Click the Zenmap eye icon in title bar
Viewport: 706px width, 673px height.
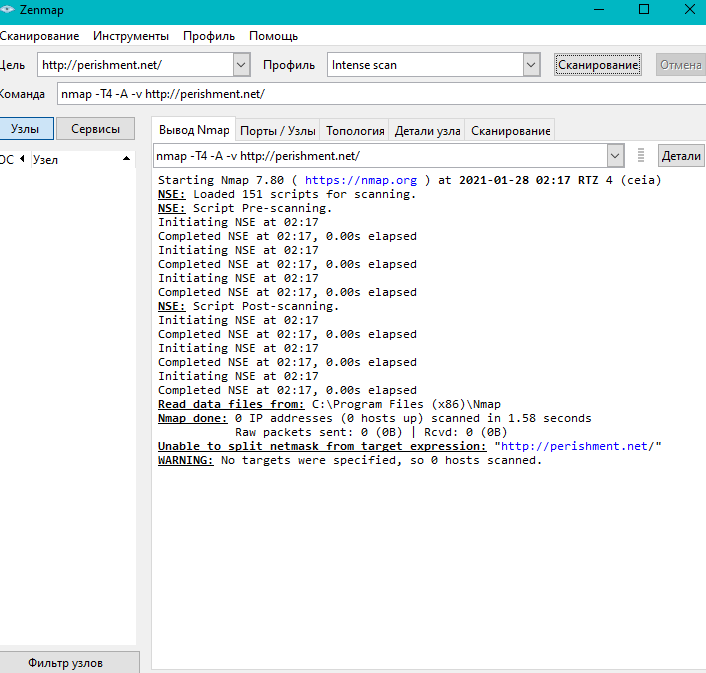point(7,9)
